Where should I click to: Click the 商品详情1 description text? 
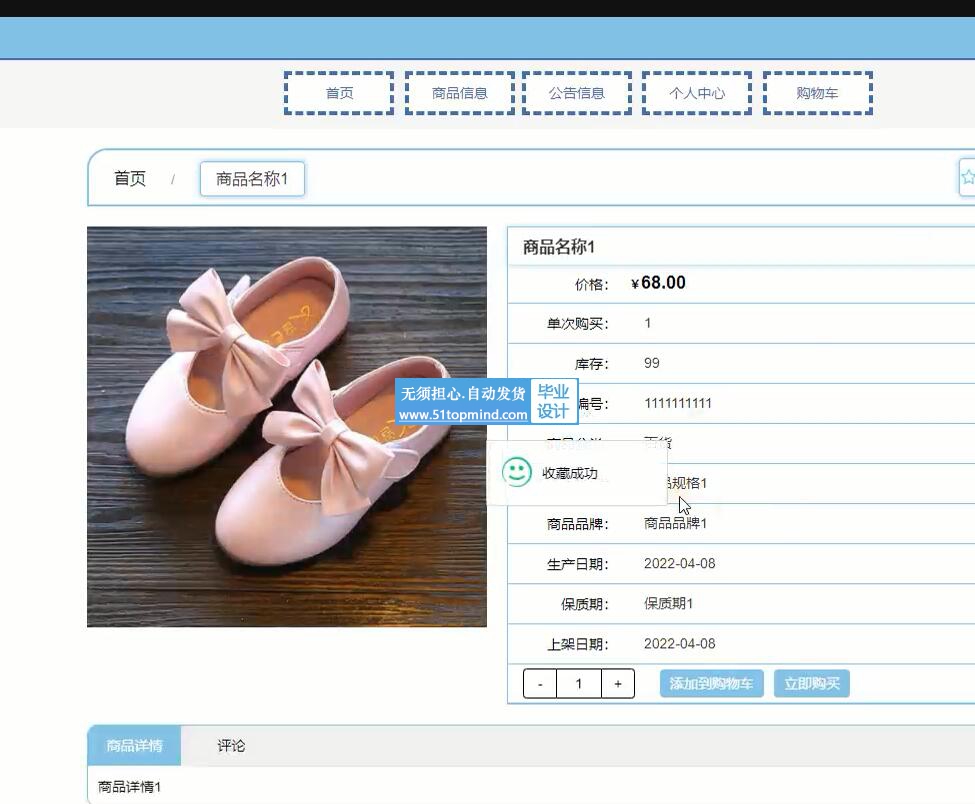(129, 787)
